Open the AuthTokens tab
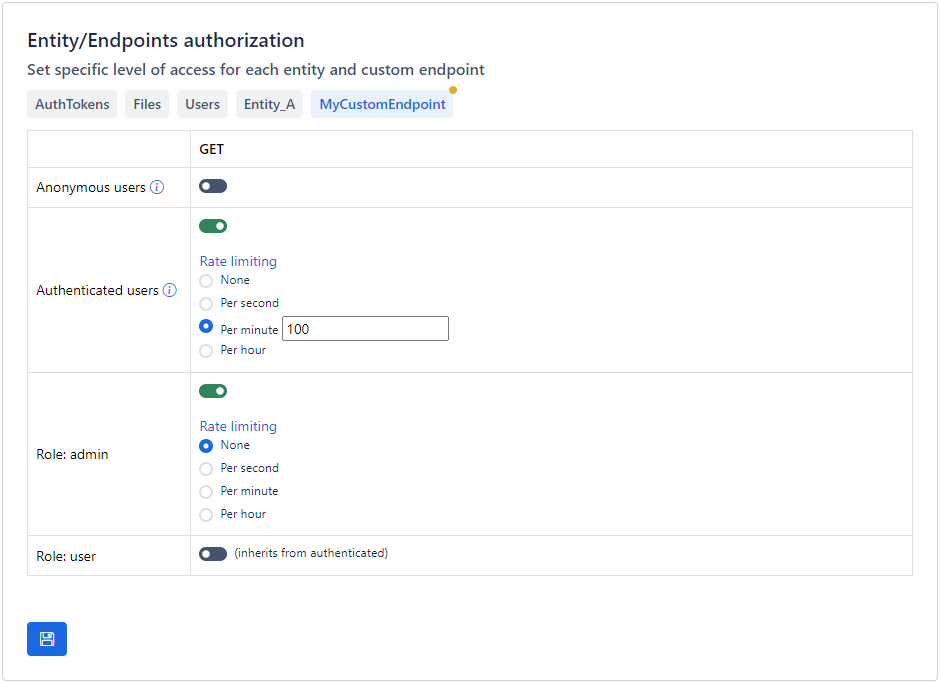The width and height of the screenshot is (940, 682). tap(72, 104)
